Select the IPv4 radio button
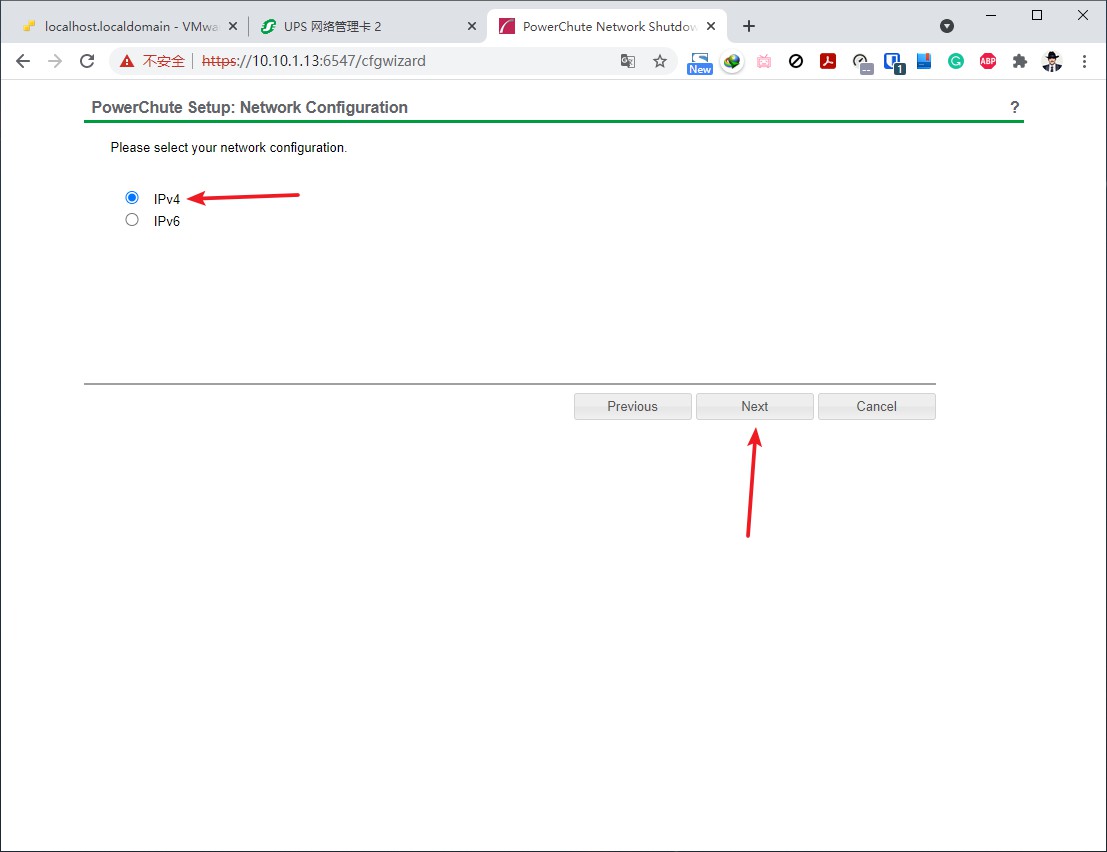 click(132, 198)
